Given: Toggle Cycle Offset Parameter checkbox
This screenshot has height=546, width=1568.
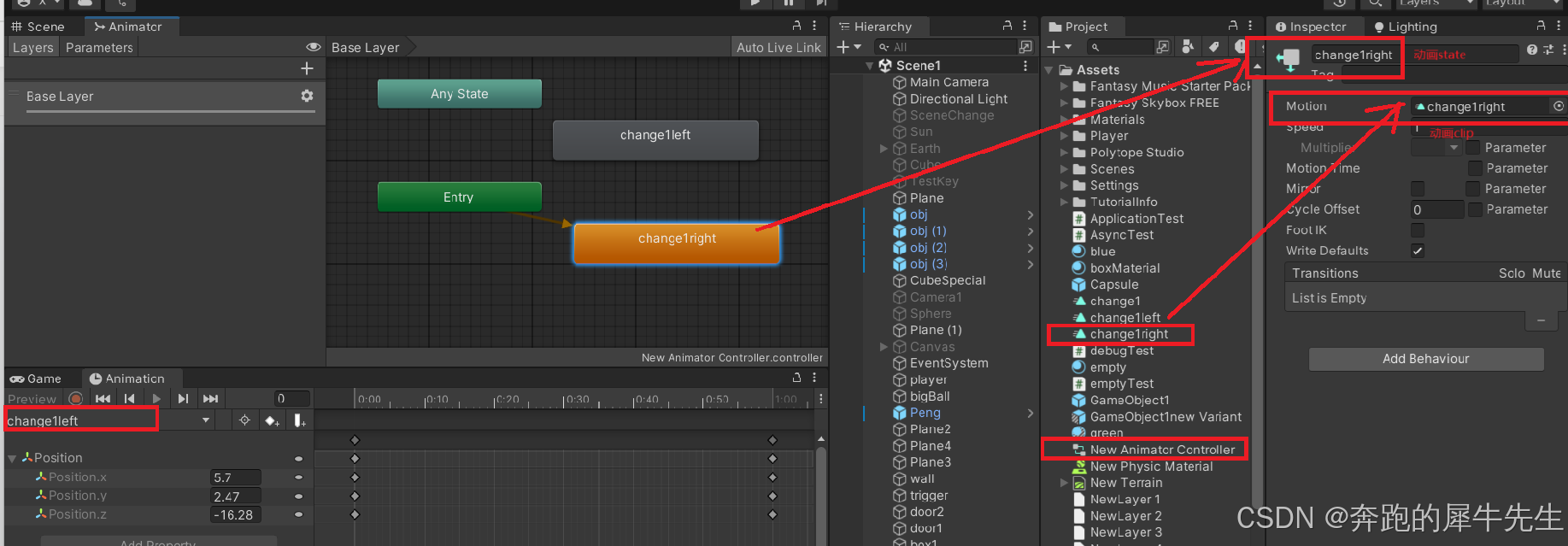Looking at the screenshot, I should (x=1474, y=209).
